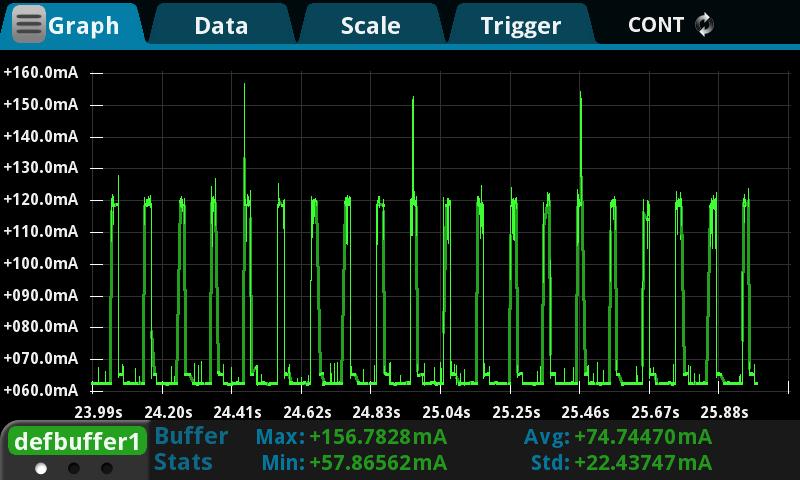Tap the Buffer Stats label
This screenshot has height=480, width=800.
(191, 449)
